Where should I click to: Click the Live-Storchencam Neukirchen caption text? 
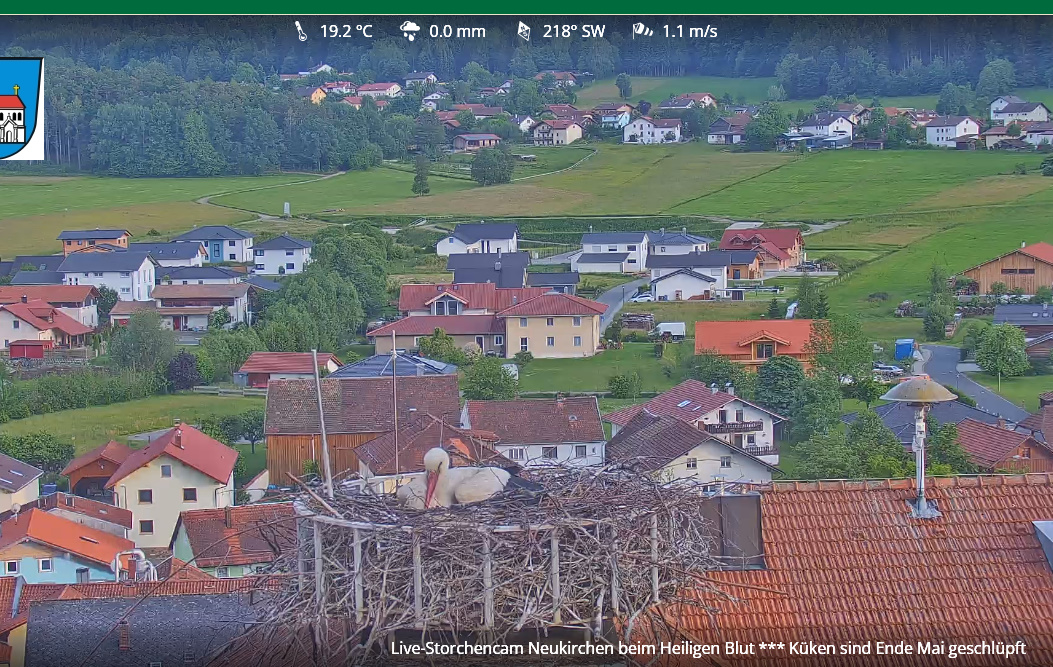point(708,648)
